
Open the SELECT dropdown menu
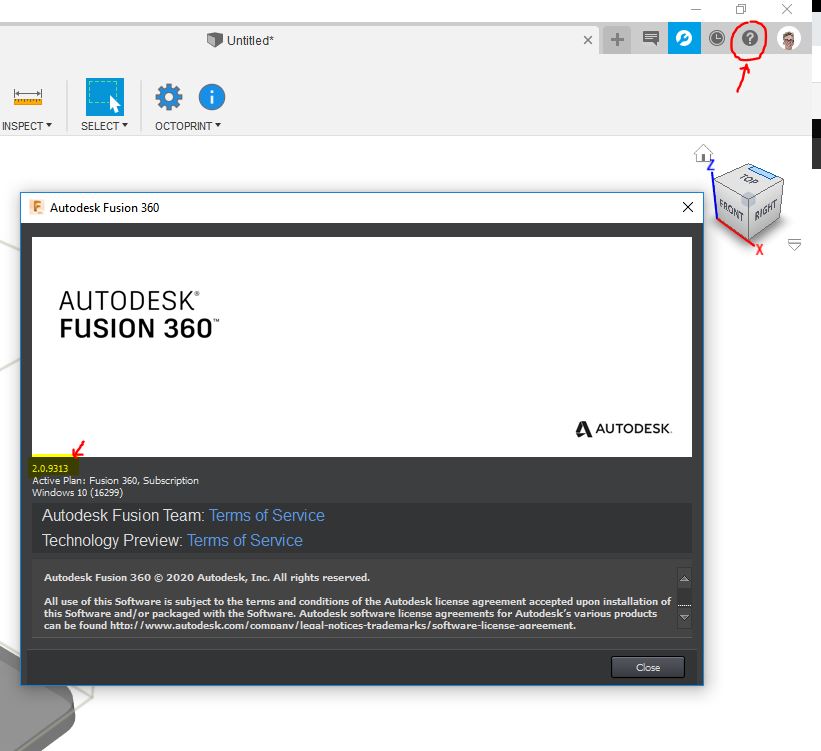pyautogui.click(x=104, y=126)
